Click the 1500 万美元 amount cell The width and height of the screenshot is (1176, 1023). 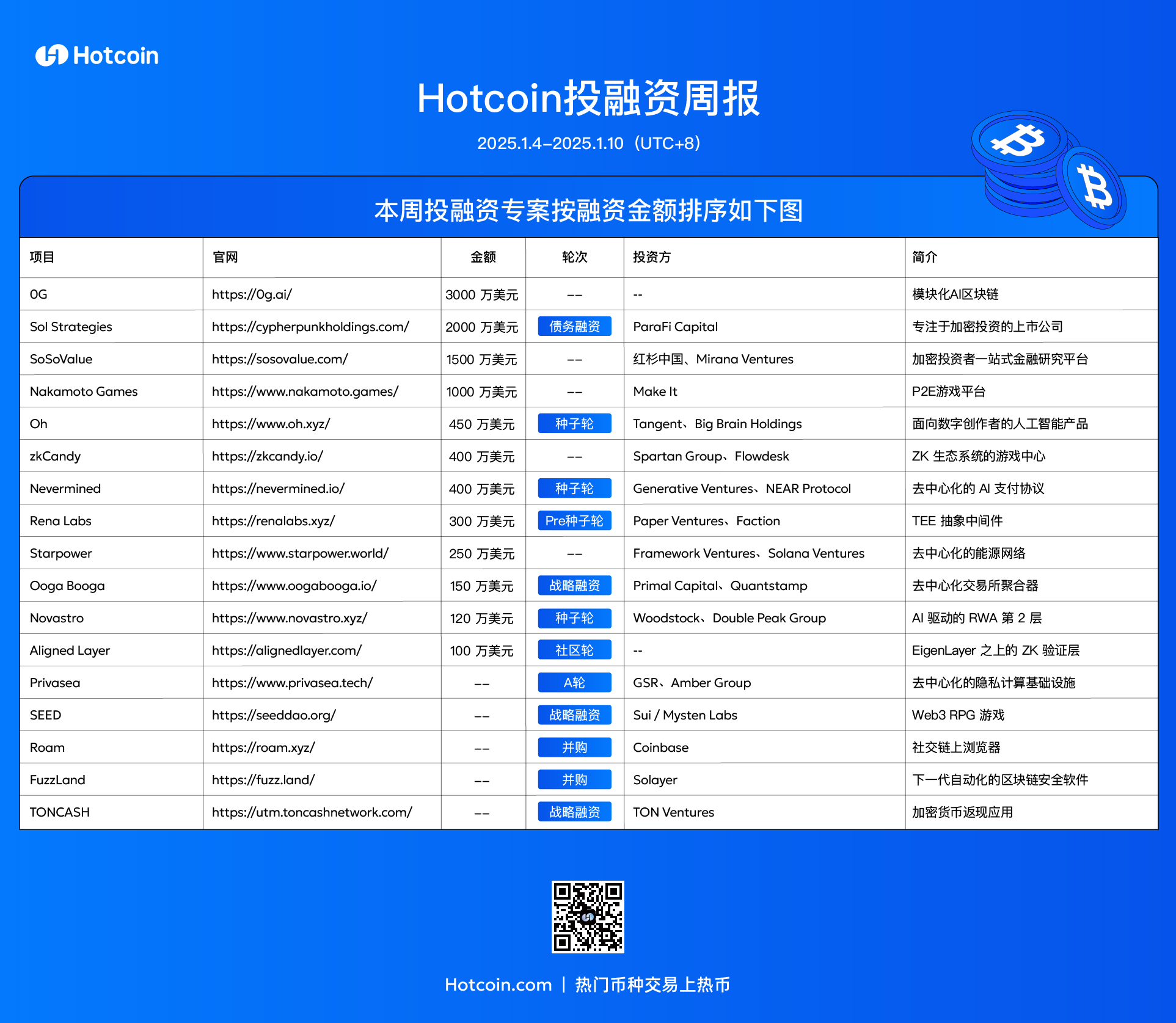(x=482, y=360)
